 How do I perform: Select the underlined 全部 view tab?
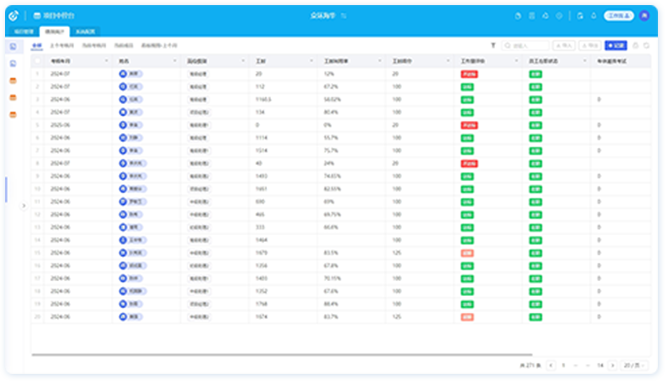37,45
